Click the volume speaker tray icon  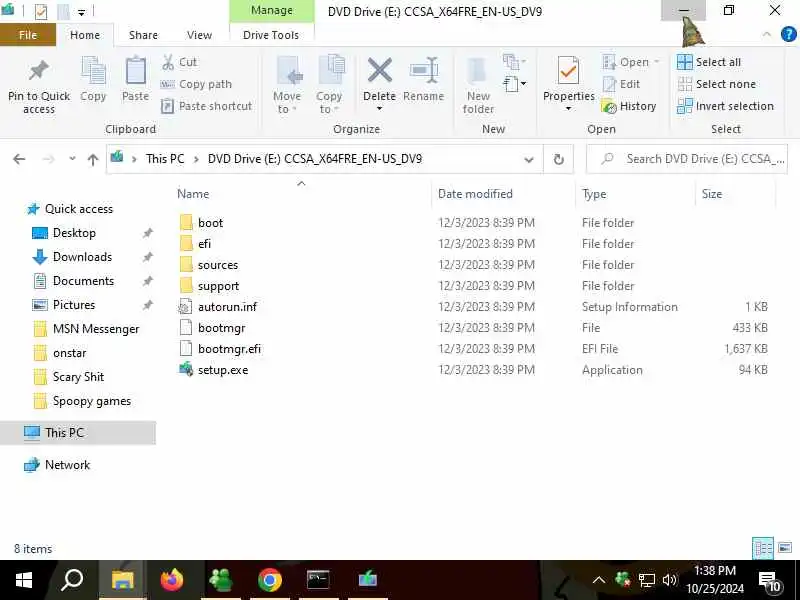point(669,580)
